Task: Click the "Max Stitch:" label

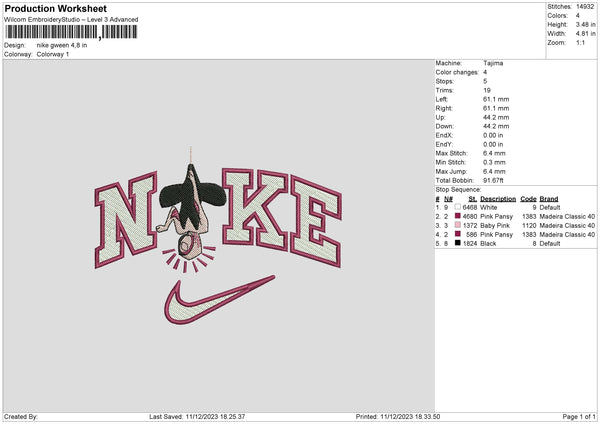Action: tap(452, 153)
